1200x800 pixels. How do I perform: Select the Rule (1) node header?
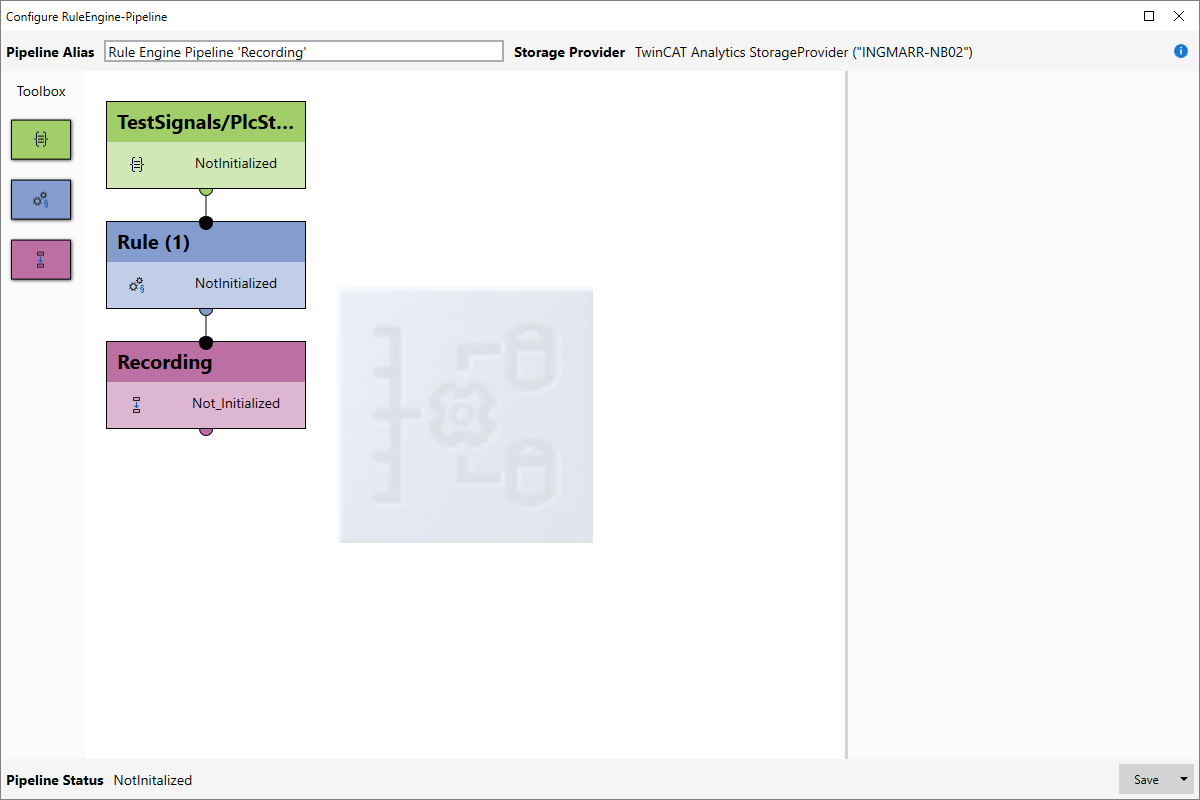(x=206, y=242)
